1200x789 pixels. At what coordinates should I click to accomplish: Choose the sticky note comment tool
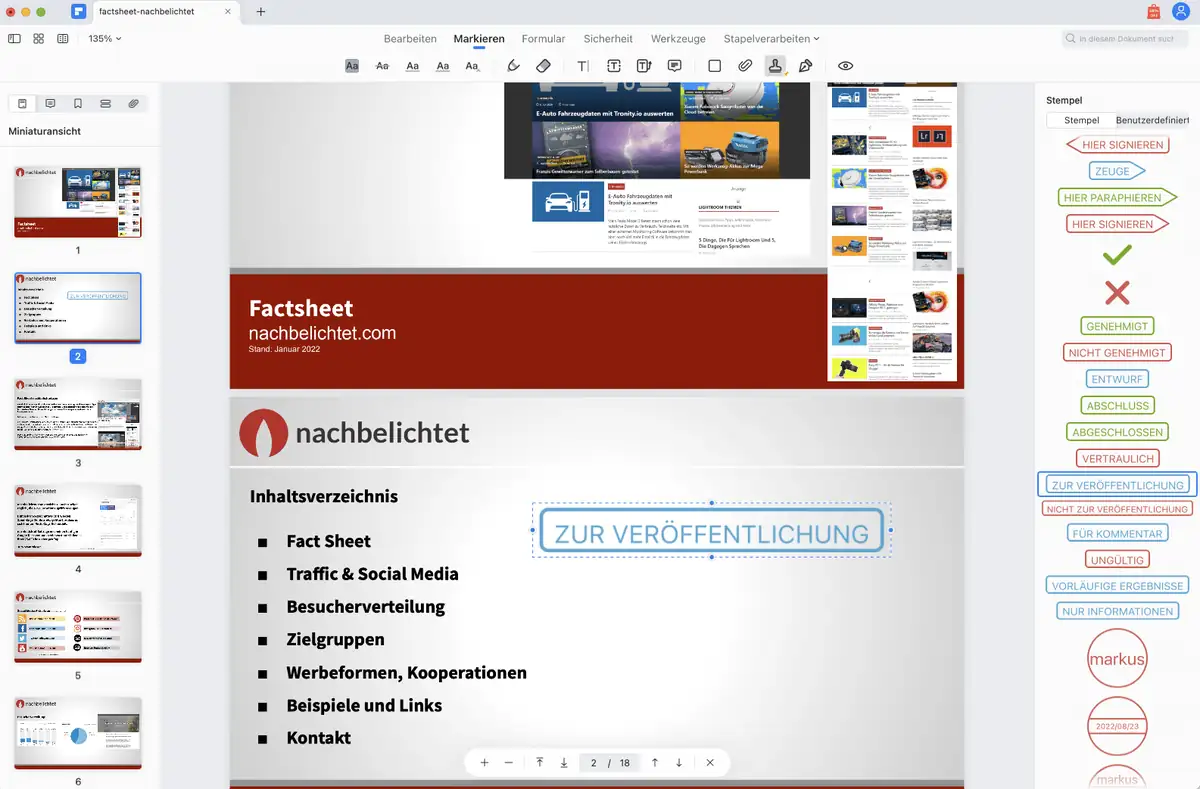675,66
